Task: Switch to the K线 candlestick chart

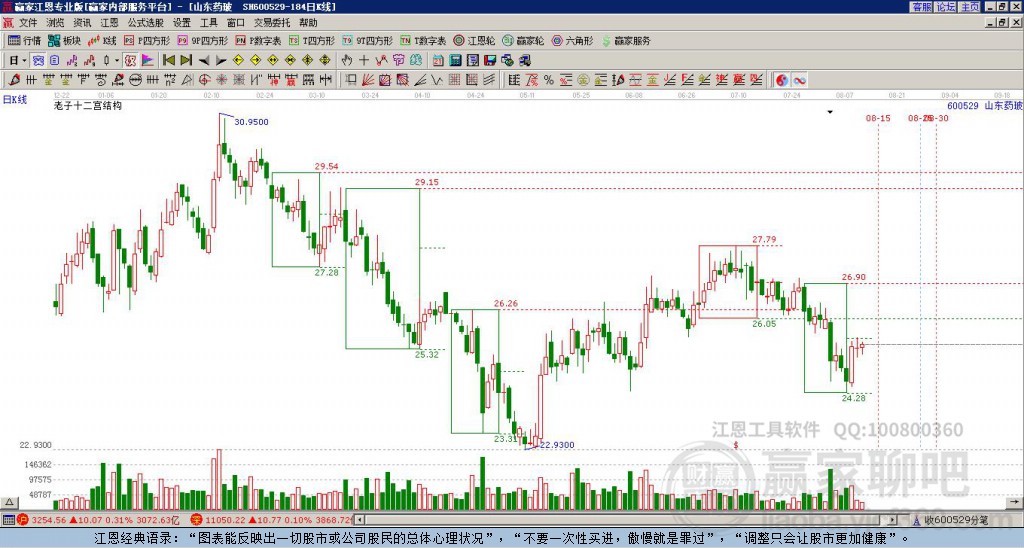Action: [103, 40]
